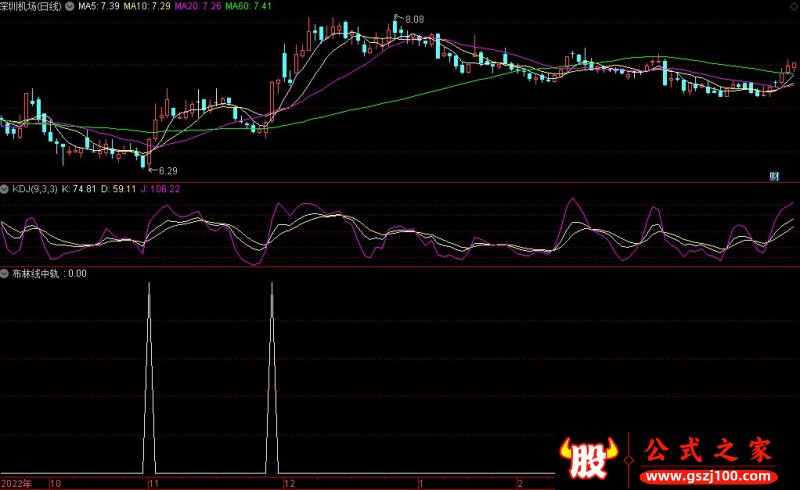Click the 深圳机场(日线) chart title
The image size is (800, 490).
(31, 7)
